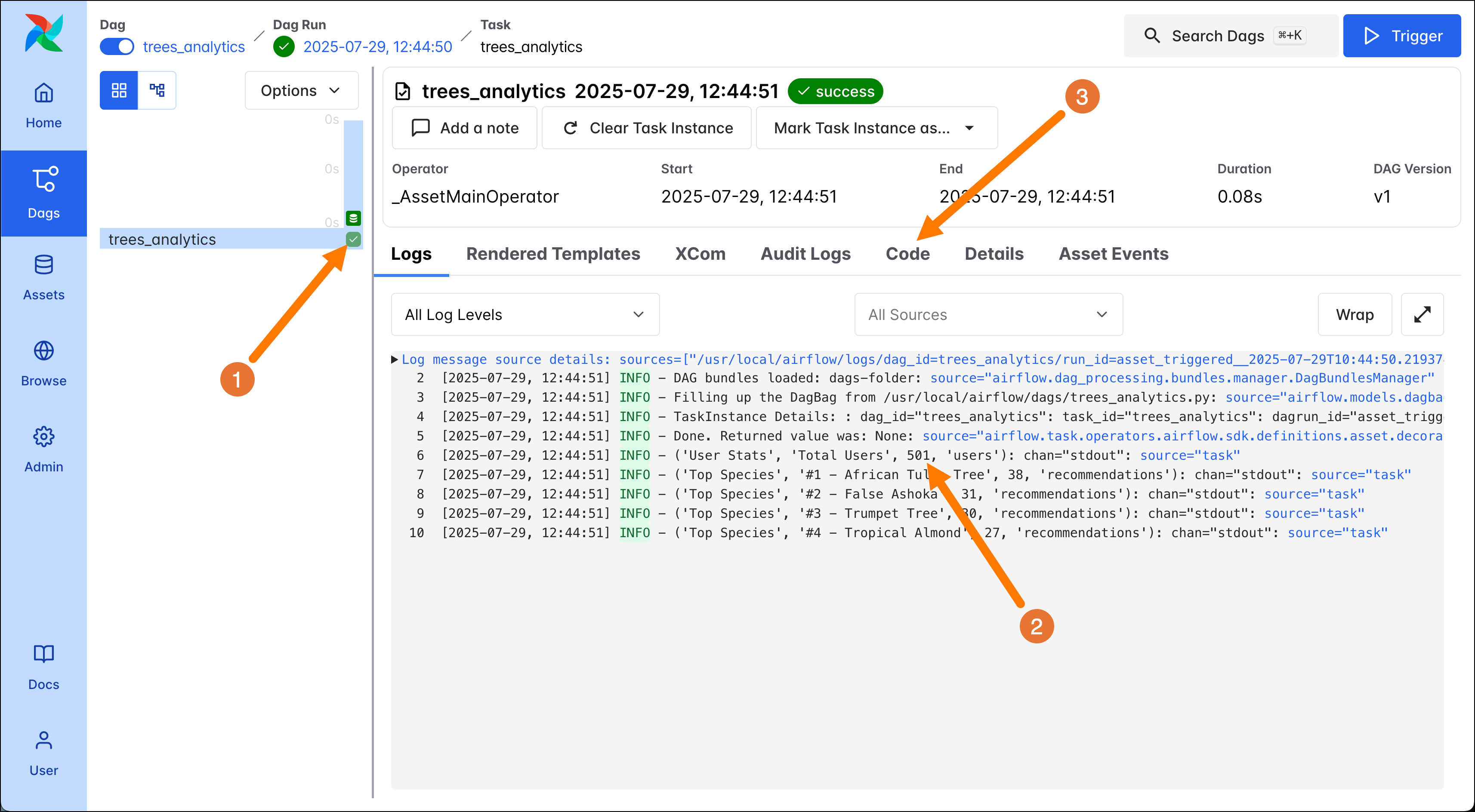Toggle the trees_analytics Dag on or off
Image resolution: width=1475 pixels, height=812 pixels.
click(x=117, y=46)
